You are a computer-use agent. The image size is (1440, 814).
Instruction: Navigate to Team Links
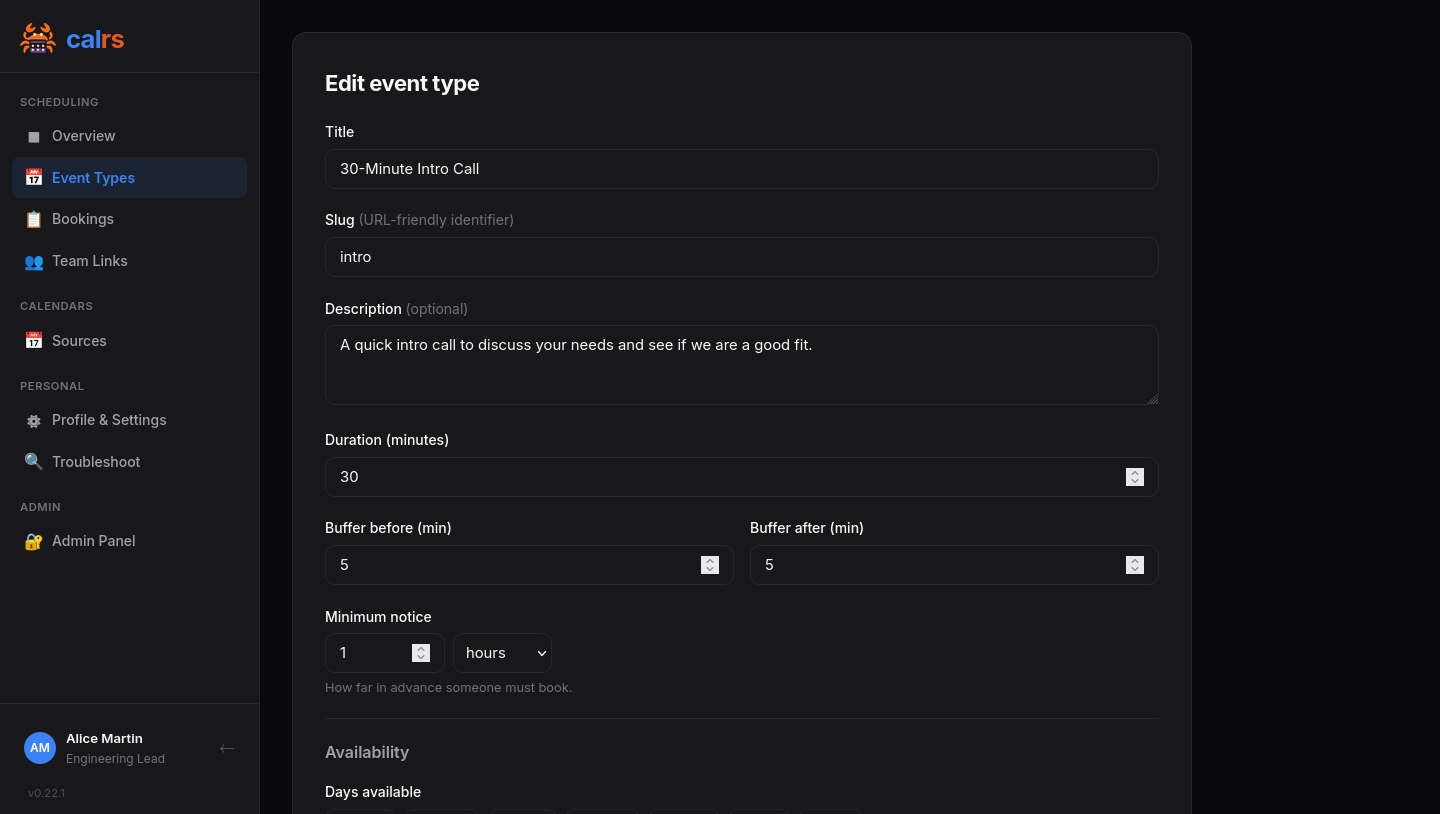pyautogui.click(x=90, y=261)
